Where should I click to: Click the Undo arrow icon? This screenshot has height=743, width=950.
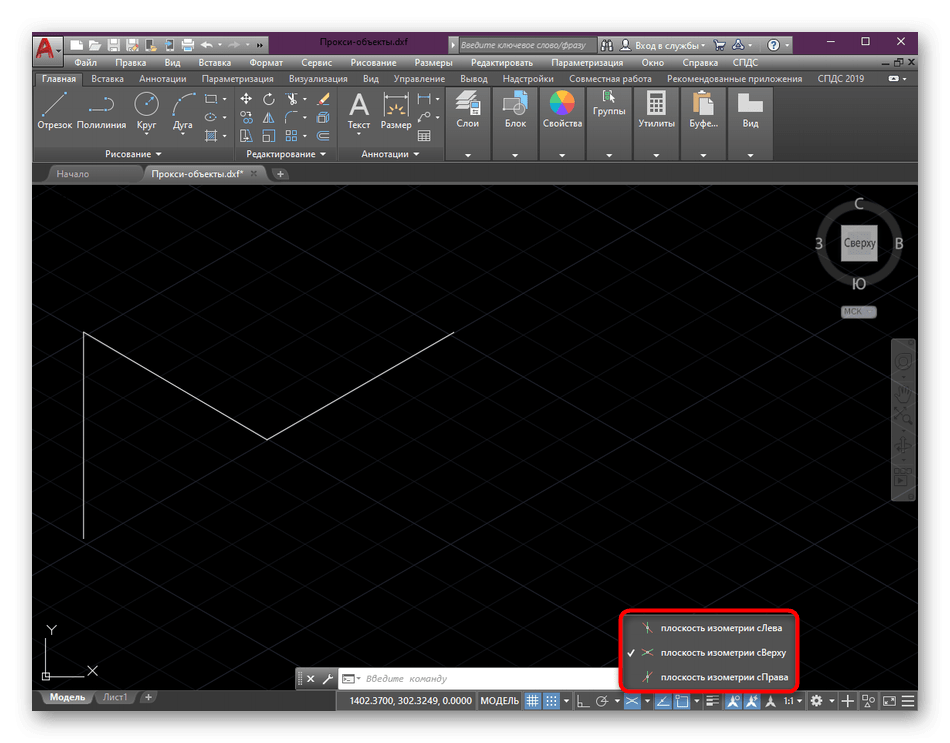click(207, 45)
